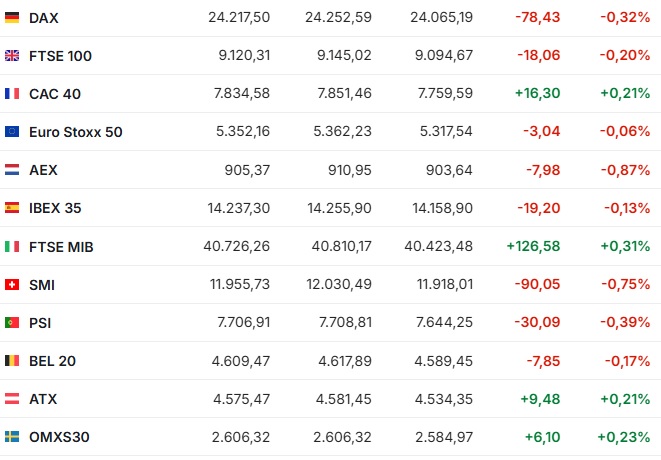Viewport: 661px width, 460px height.
Task: Click the Portuguese flag icon beside PSI
Action: (12, 323)
